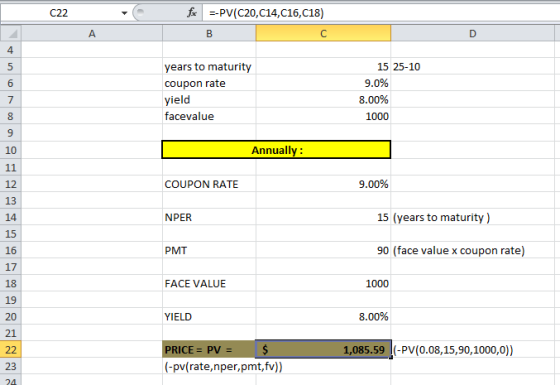This screenshot has height=385, width=560.
Task: Click the lowercase 'yield' label cell
Action: 209,99
